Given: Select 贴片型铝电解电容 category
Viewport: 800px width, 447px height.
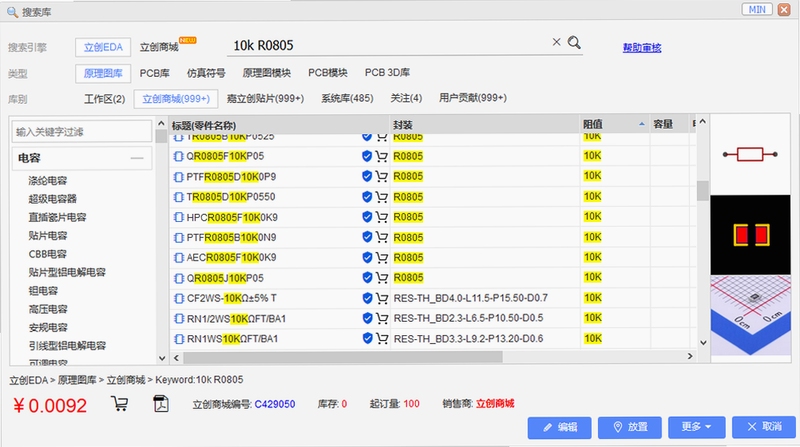Looking at the screenshot, I should [x=67, y=272].
